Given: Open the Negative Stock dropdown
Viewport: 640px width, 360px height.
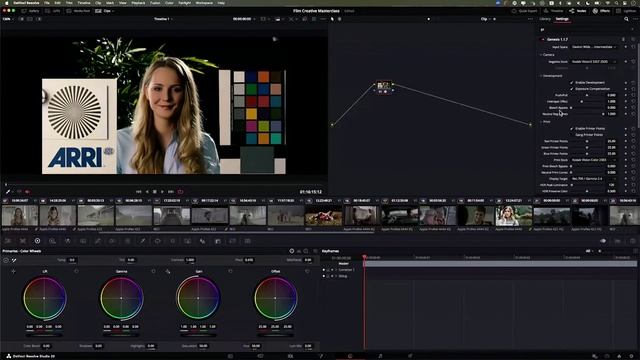Looking at the screenshot, I should (x=594, y=62).
